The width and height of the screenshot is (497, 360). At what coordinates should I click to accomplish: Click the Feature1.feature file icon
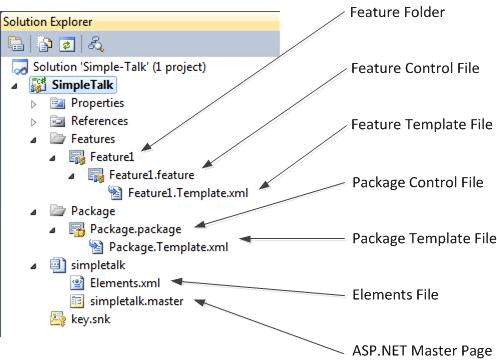[x=96, y=175]
